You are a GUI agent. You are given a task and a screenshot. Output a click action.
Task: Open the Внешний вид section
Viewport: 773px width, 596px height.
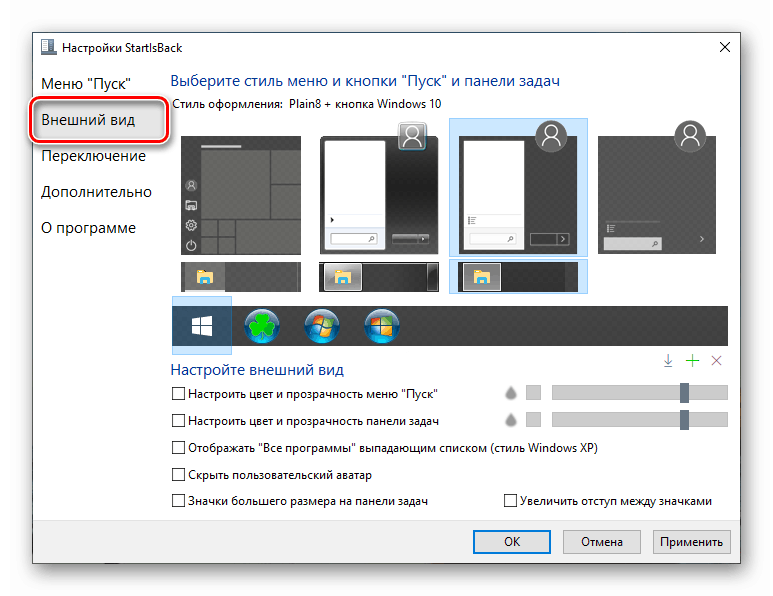(99, 120)
